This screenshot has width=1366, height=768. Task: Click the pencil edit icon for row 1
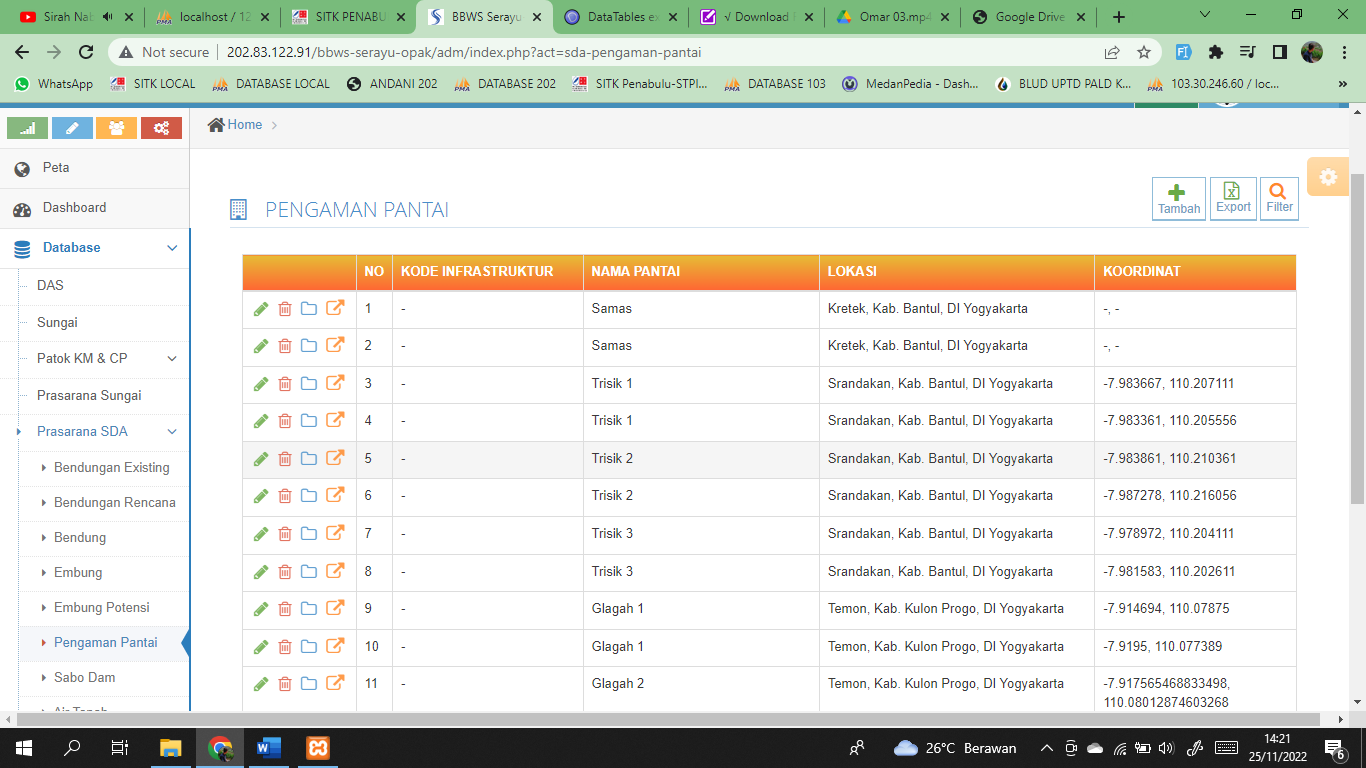(x=261, y=309)
